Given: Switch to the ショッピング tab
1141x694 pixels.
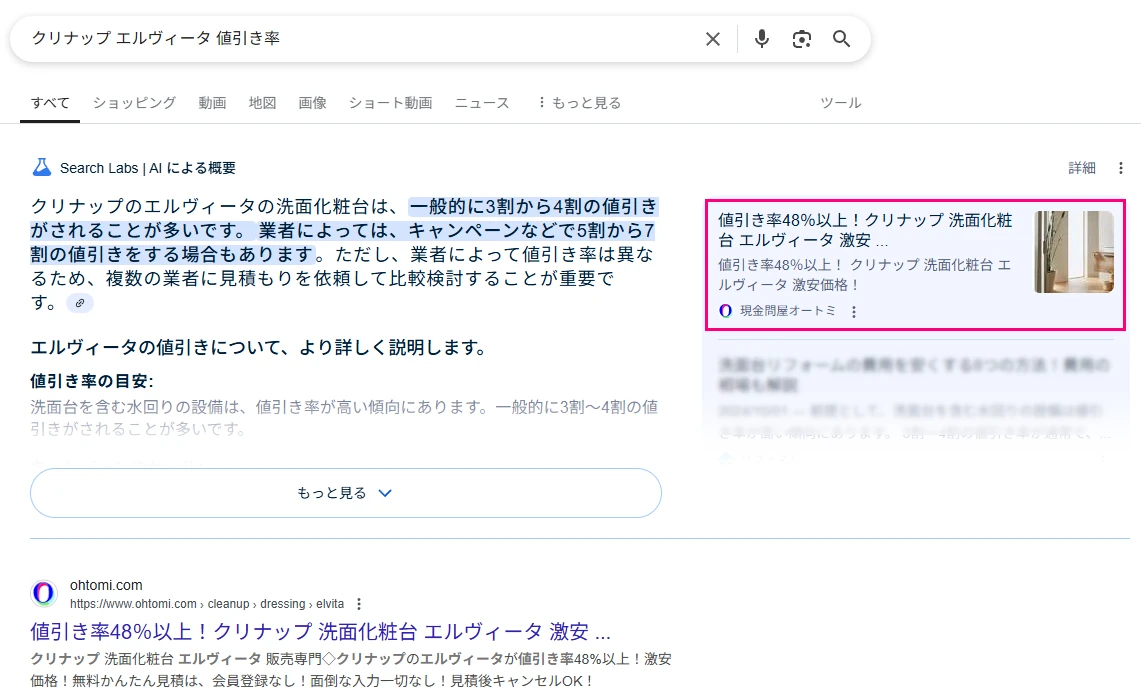Looking at the screenshot, I should [134, 103].
